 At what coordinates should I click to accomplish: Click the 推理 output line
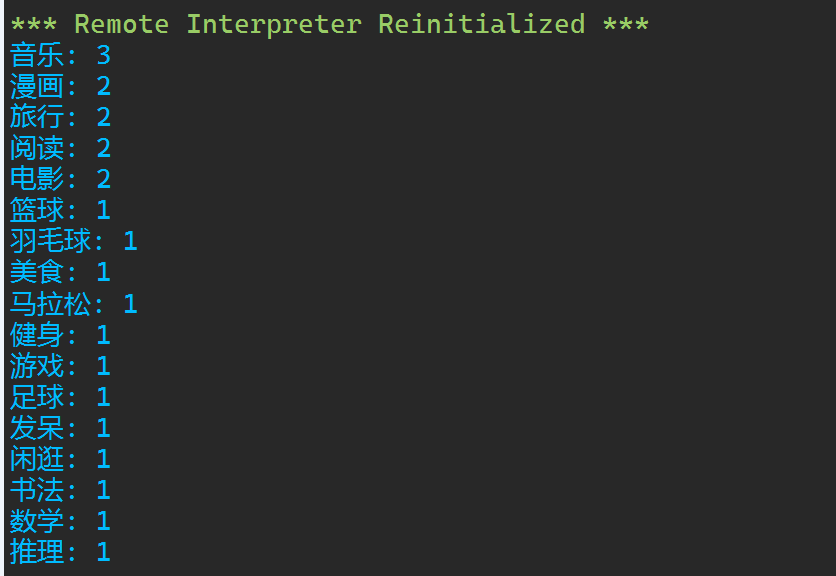pos(60,551)
